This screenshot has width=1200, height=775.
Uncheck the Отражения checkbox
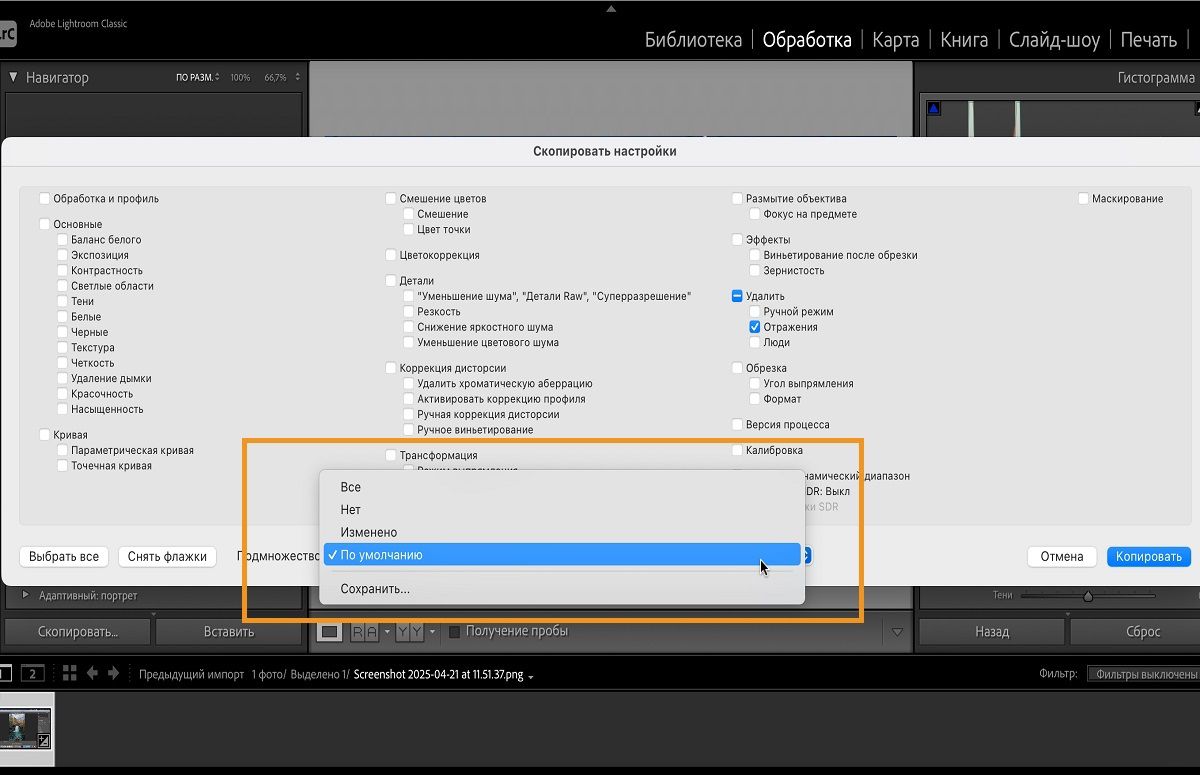click(755, 327)
